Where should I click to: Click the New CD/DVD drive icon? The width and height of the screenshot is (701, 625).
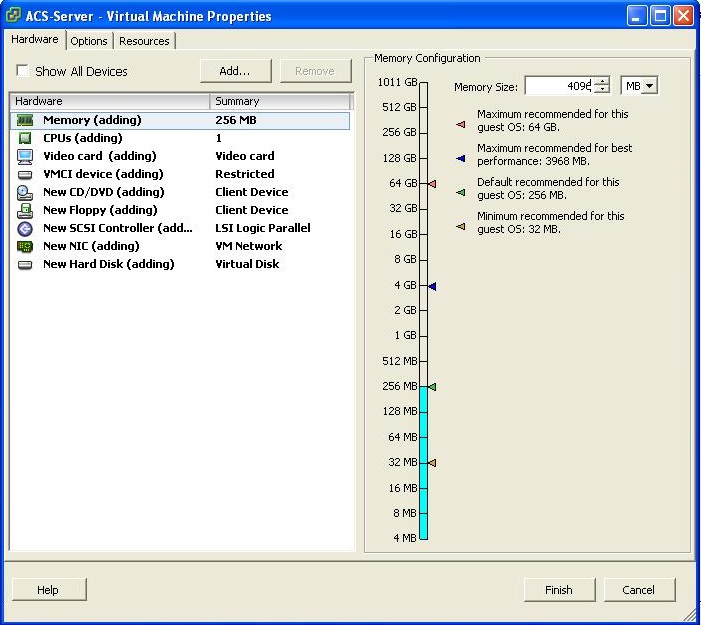pos(25,192)
